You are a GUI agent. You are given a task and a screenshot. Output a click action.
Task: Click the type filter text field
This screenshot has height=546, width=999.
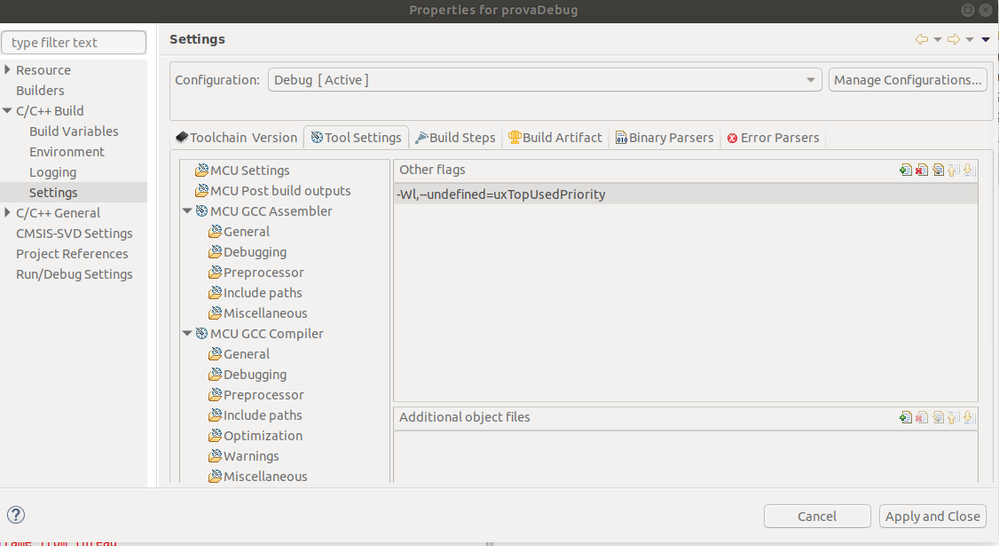pos(74,43)
